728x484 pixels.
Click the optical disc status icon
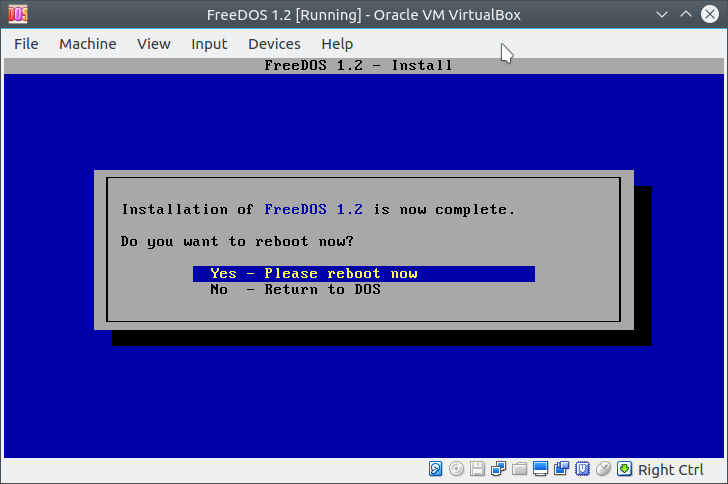(456, 469)
